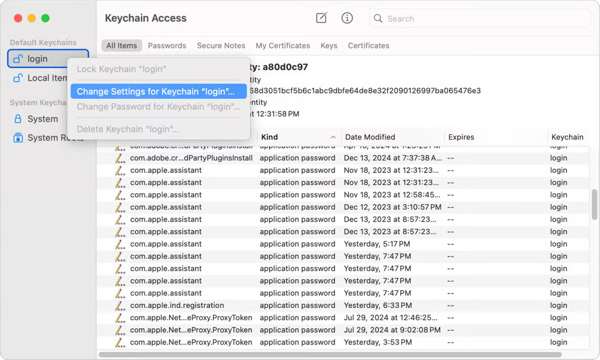Click the key icon of com.apple.ind.registration row
The width and height of the screenshot is (600, 360).
(x=120, y=305)
